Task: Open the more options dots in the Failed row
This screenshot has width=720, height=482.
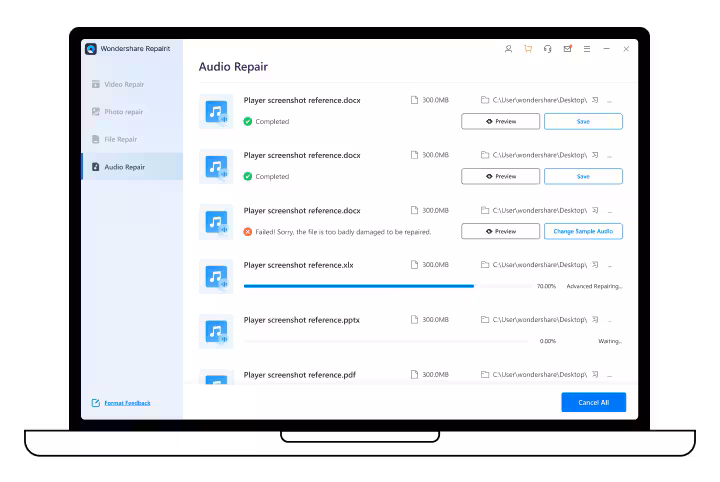Action: (x=610, y=212)
